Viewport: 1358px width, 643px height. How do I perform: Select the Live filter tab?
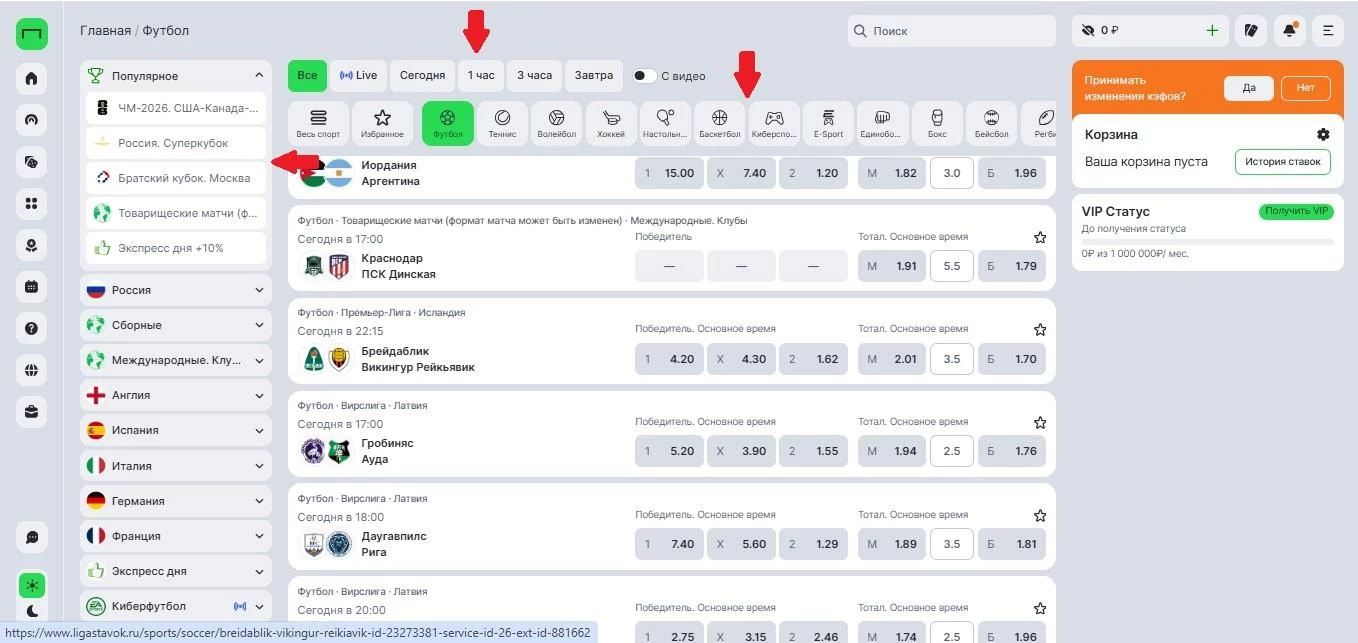pos(358,76)
